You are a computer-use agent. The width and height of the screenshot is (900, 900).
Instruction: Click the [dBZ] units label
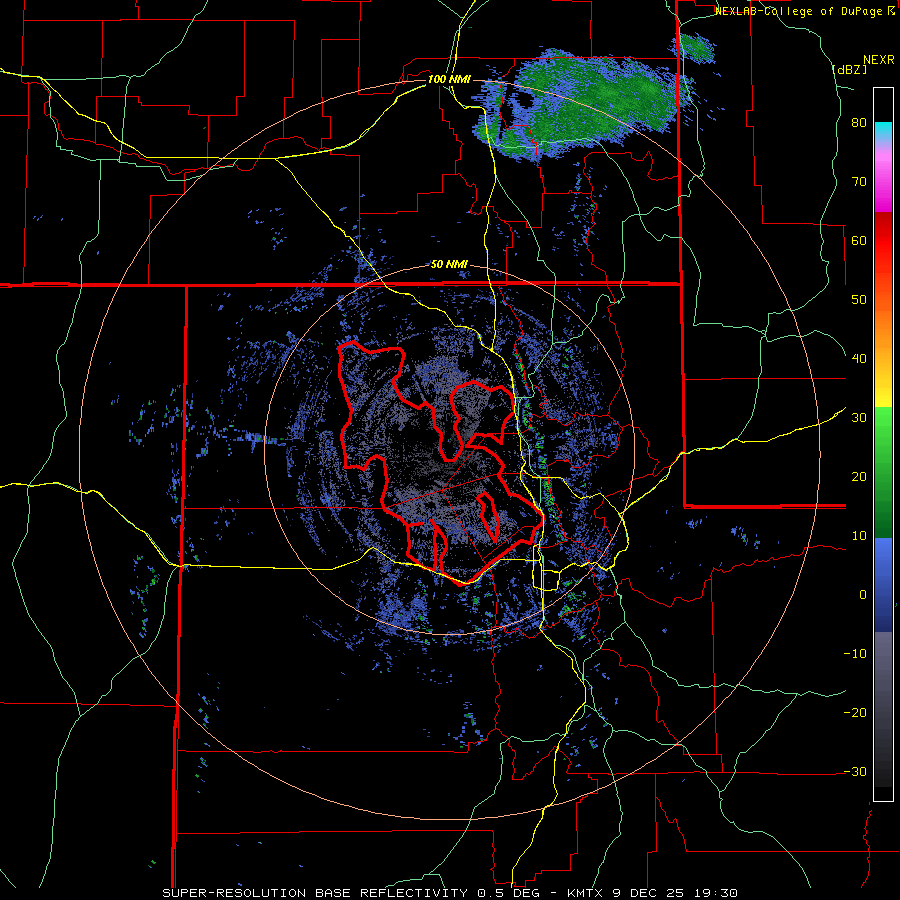click(x=849, y=69)
